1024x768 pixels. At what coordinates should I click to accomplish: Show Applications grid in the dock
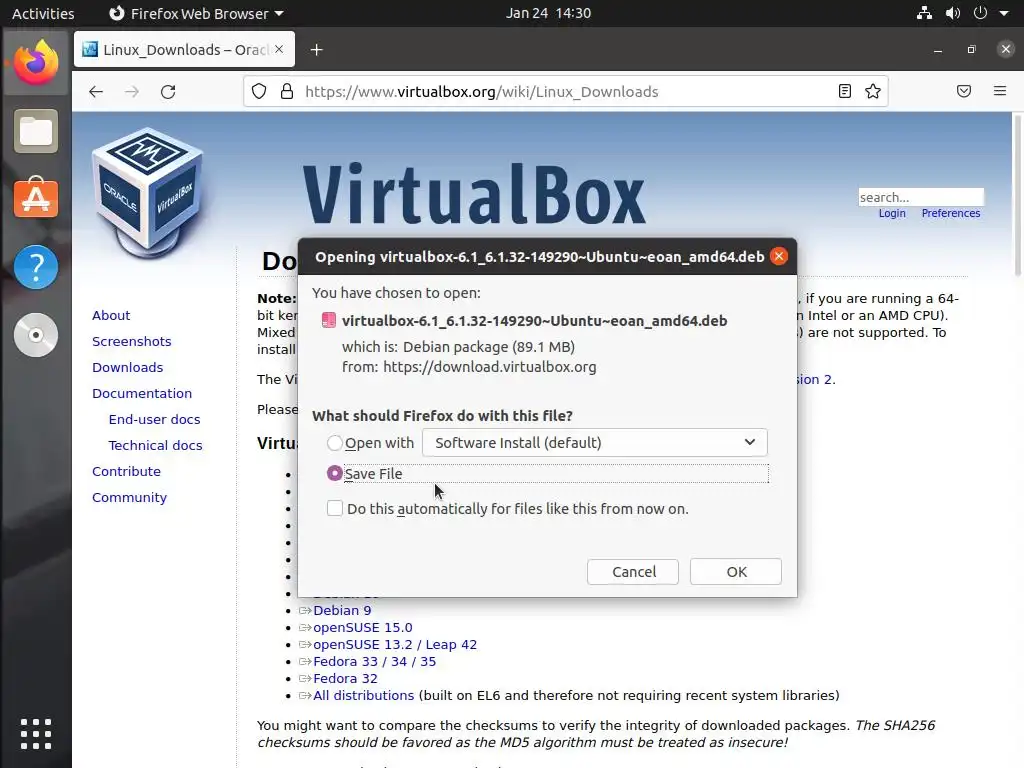click(36, 734)
